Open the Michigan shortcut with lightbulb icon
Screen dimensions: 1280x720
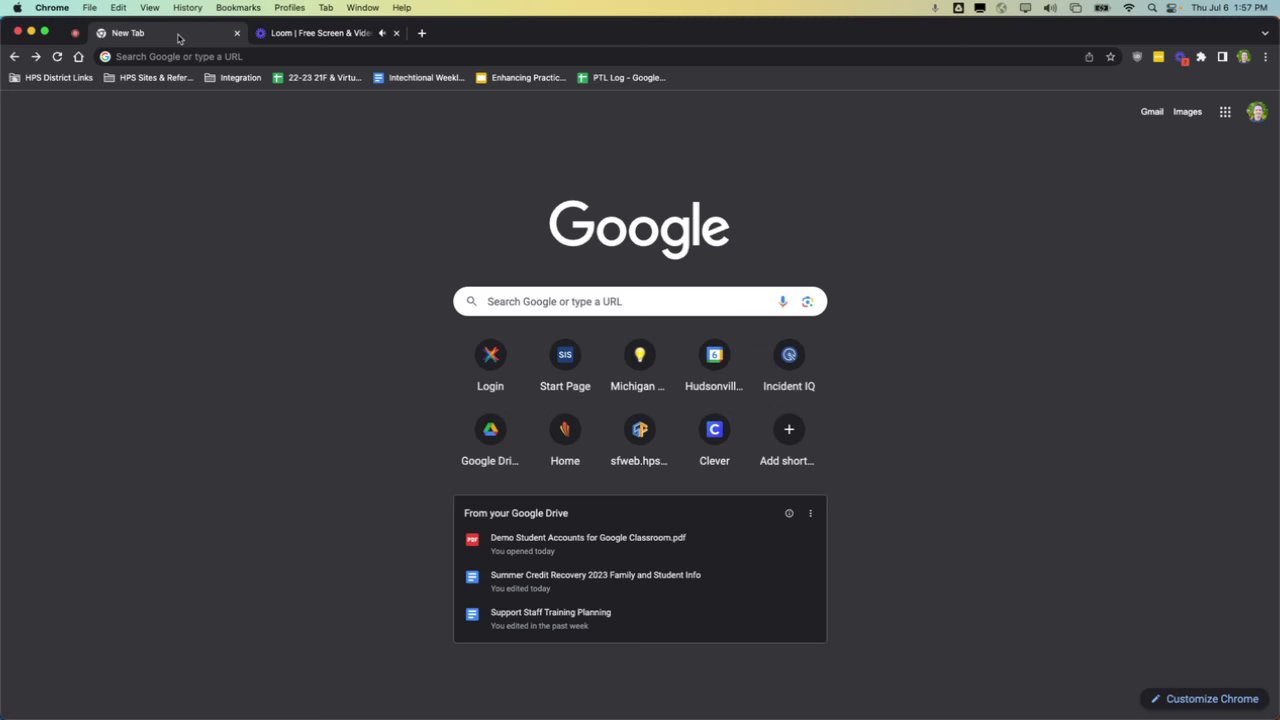click(639, 367)
